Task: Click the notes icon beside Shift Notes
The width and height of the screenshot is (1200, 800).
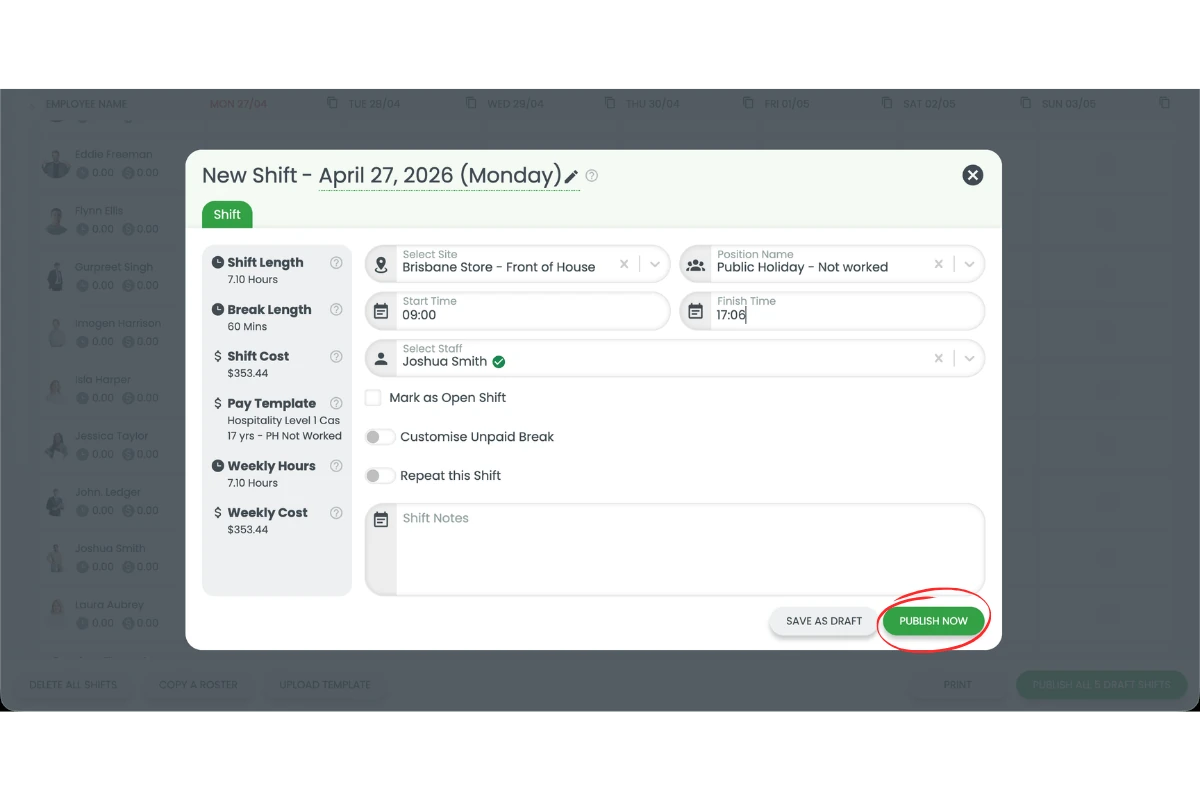Action: pos(380,520)
